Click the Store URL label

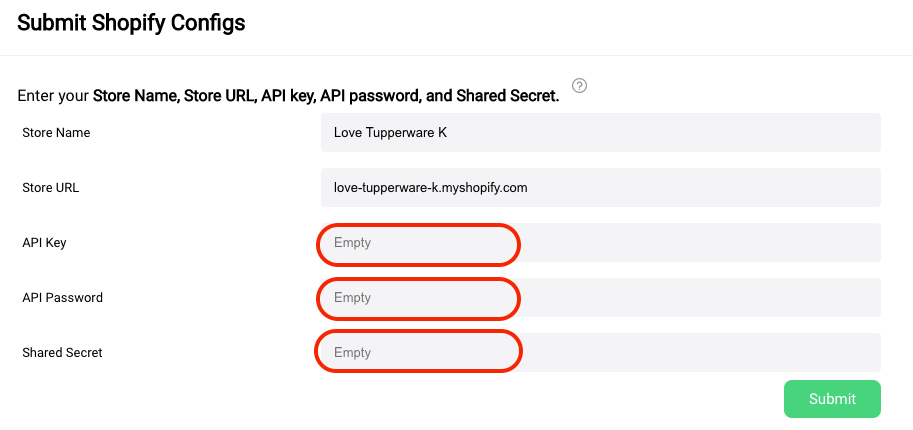pyautogui.click(x=51, y=188)
